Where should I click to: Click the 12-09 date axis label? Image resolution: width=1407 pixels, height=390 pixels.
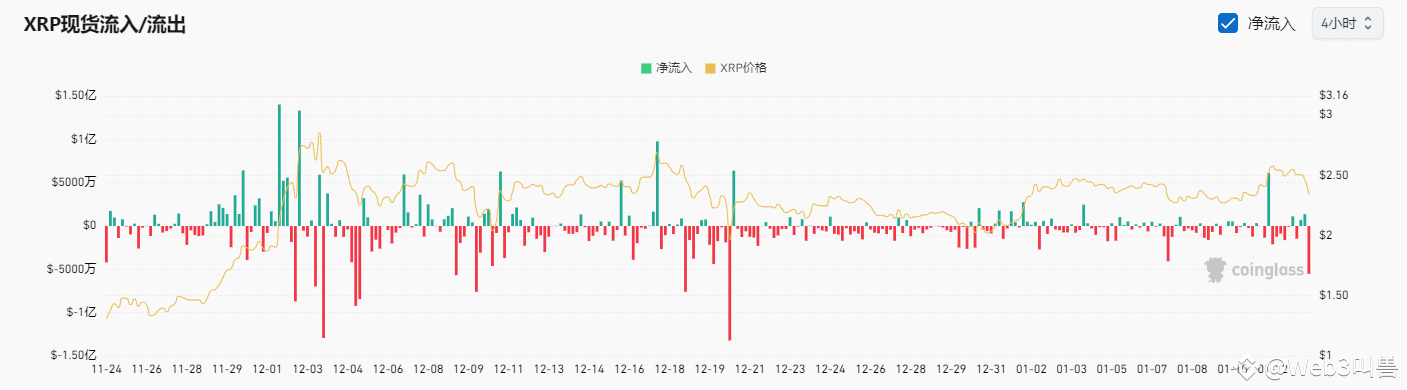pos(469,369)
